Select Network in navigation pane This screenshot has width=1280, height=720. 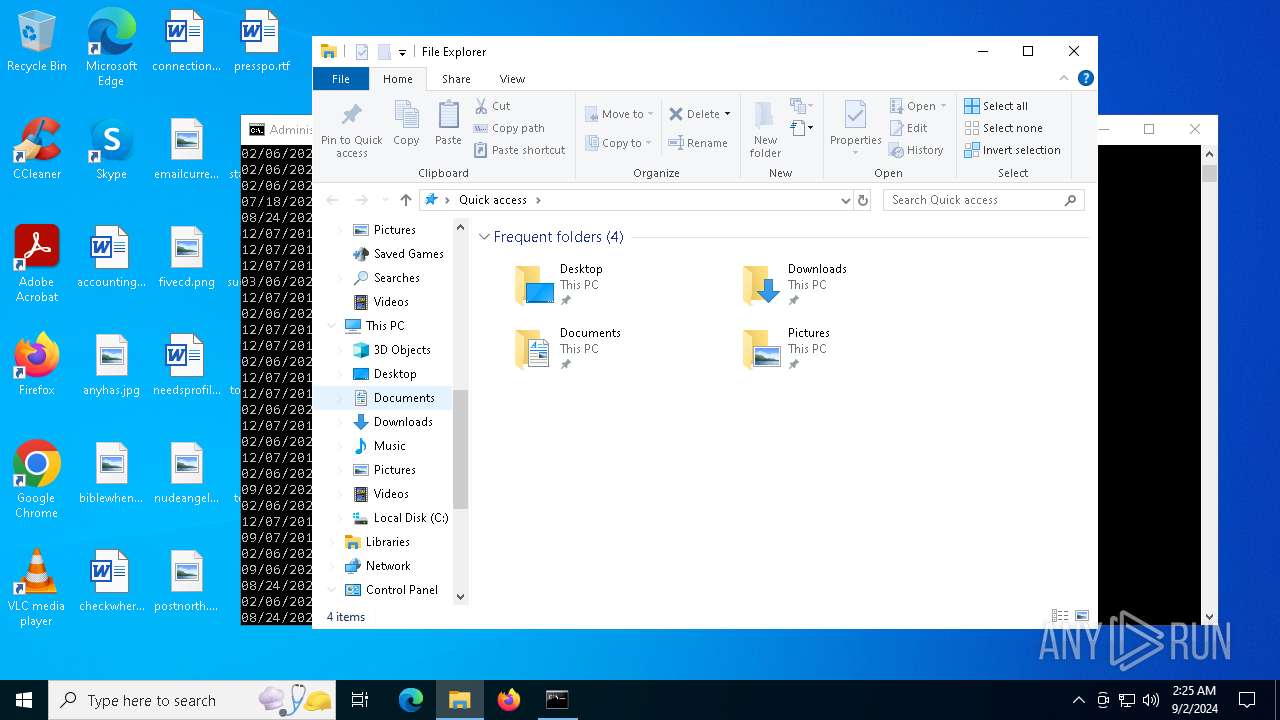pos(377,566)
